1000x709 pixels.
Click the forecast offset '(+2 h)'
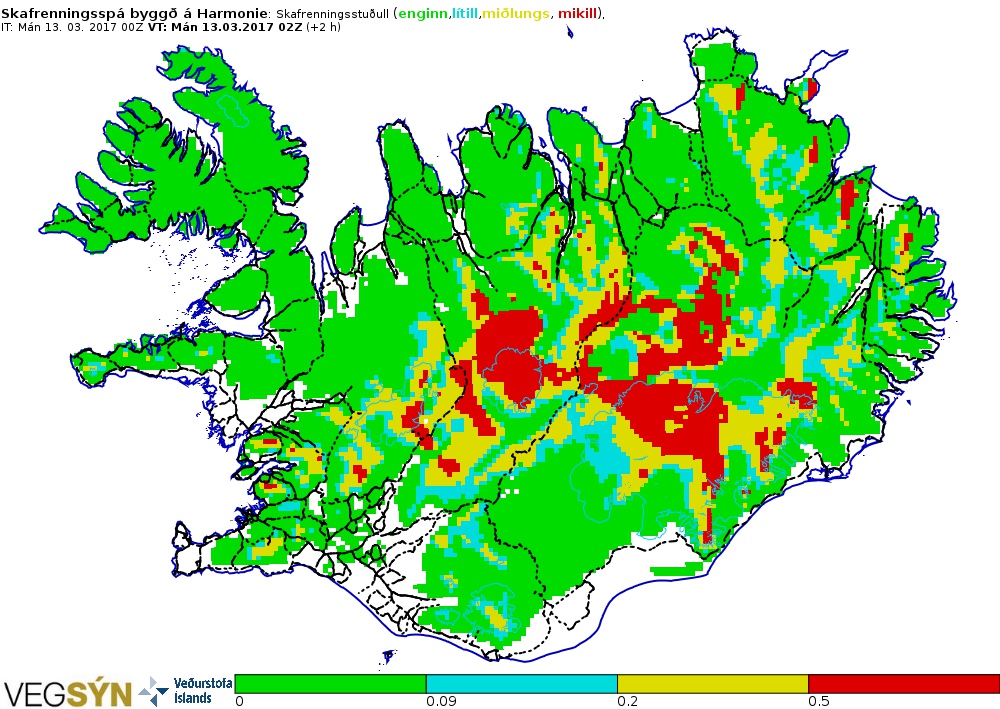[x=323, y=27]
